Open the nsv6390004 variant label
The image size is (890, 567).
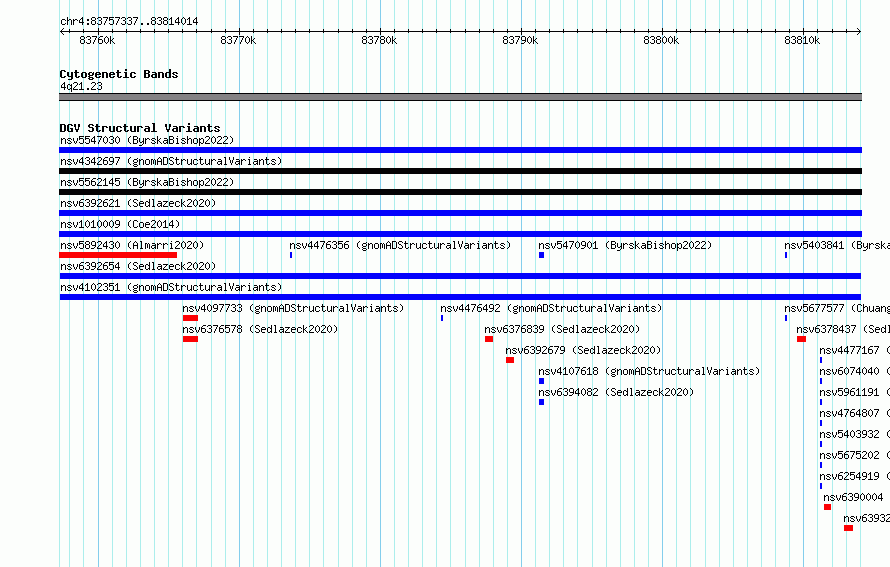[x=854, y=497]
